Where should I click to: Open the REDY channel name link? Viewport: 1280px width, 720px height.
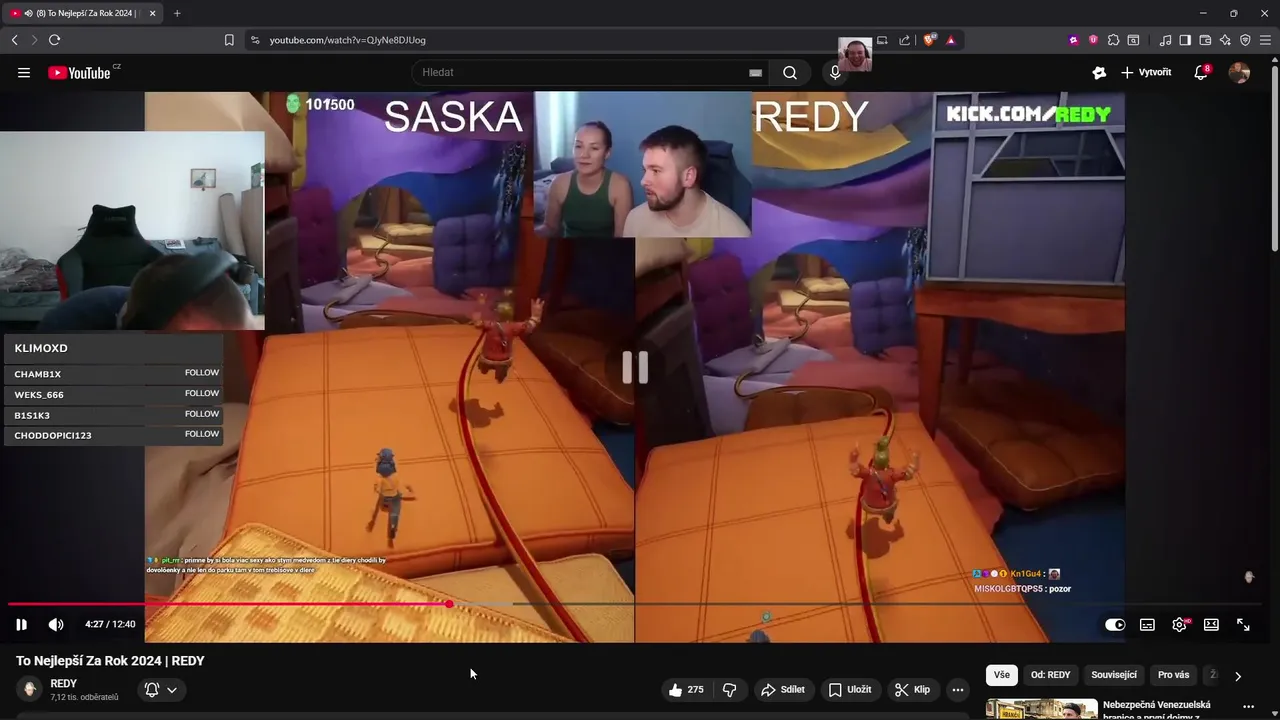pos(63,684)
